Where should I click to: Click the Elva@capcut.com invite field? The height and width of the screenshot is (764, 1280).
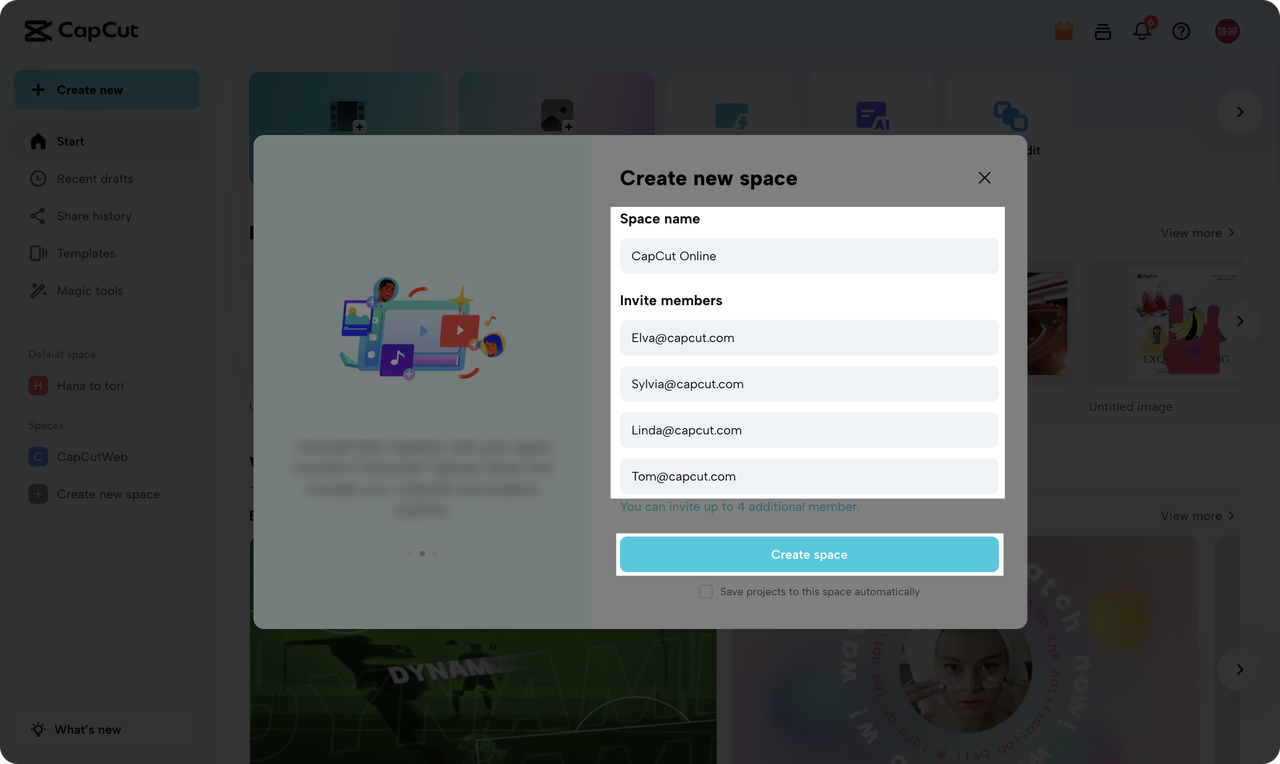point(809,338)
